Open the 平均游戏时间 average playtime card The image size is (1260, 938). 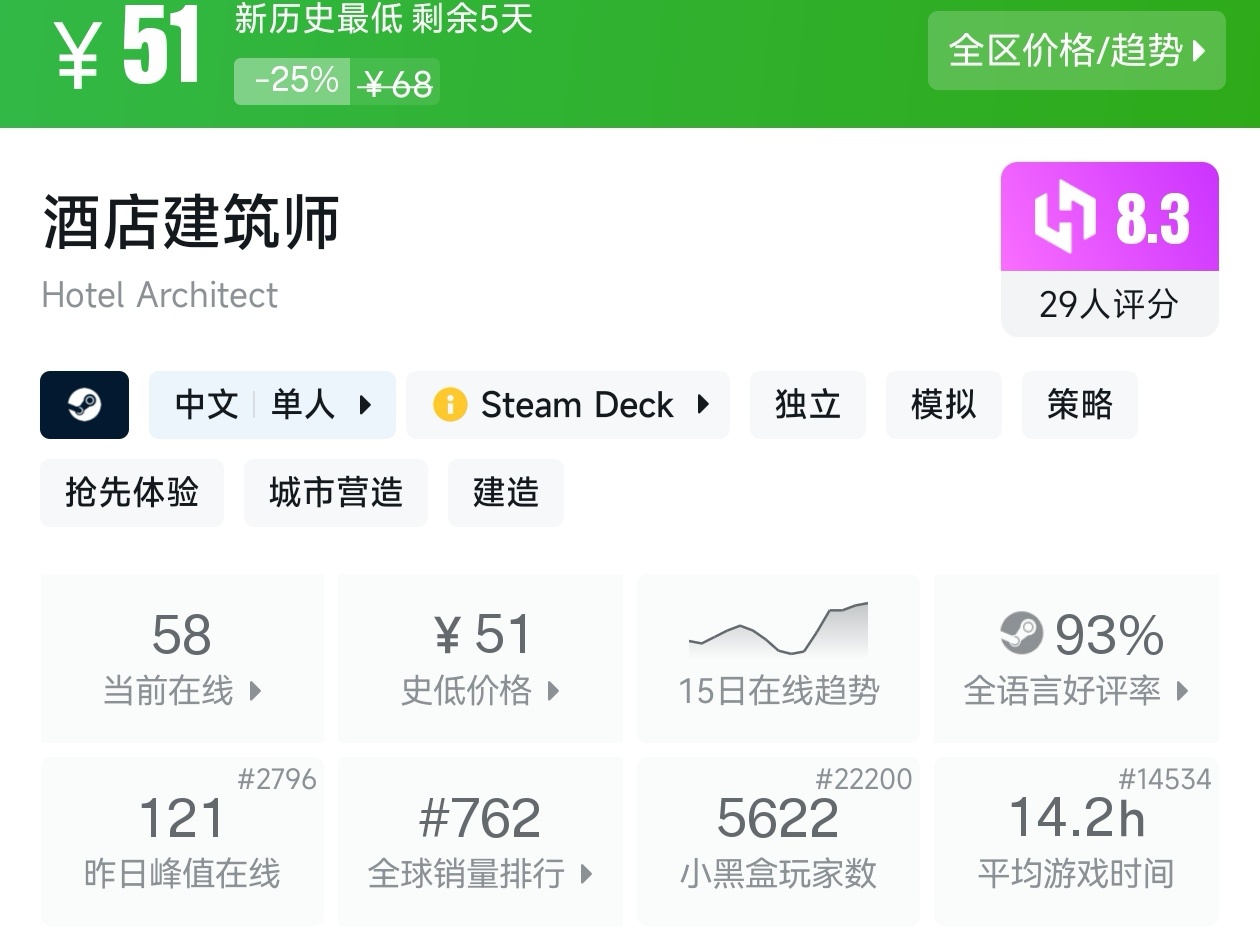[x=1076, y=841]
